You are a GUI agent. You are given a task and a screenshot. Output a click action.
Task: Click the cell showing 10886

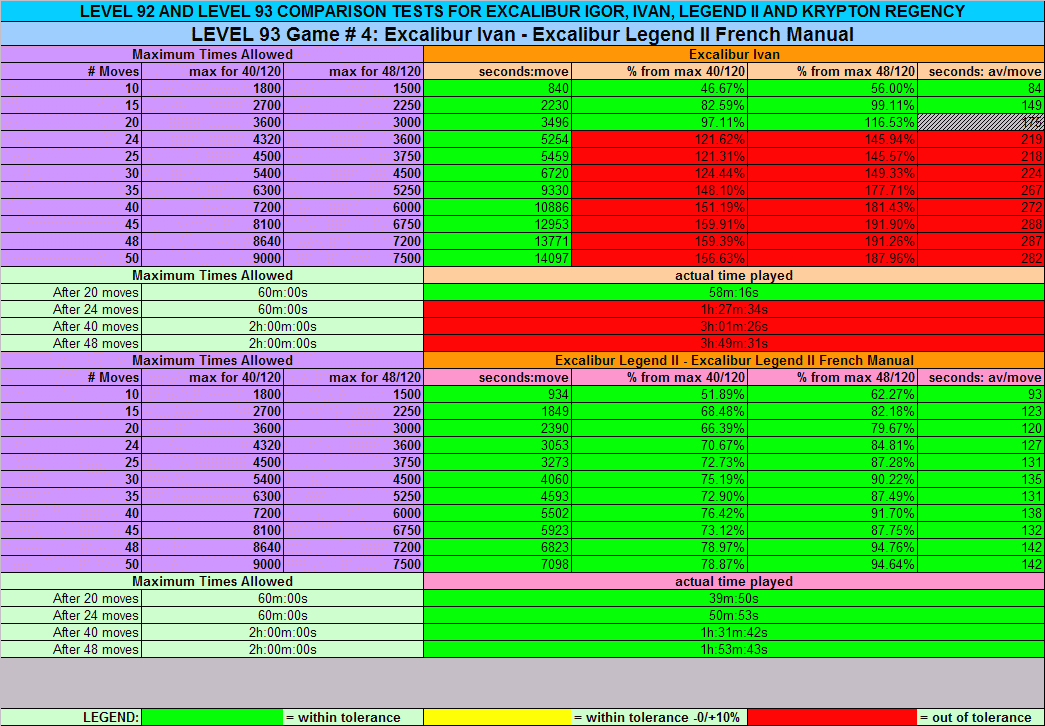click(x=497, y=207)
